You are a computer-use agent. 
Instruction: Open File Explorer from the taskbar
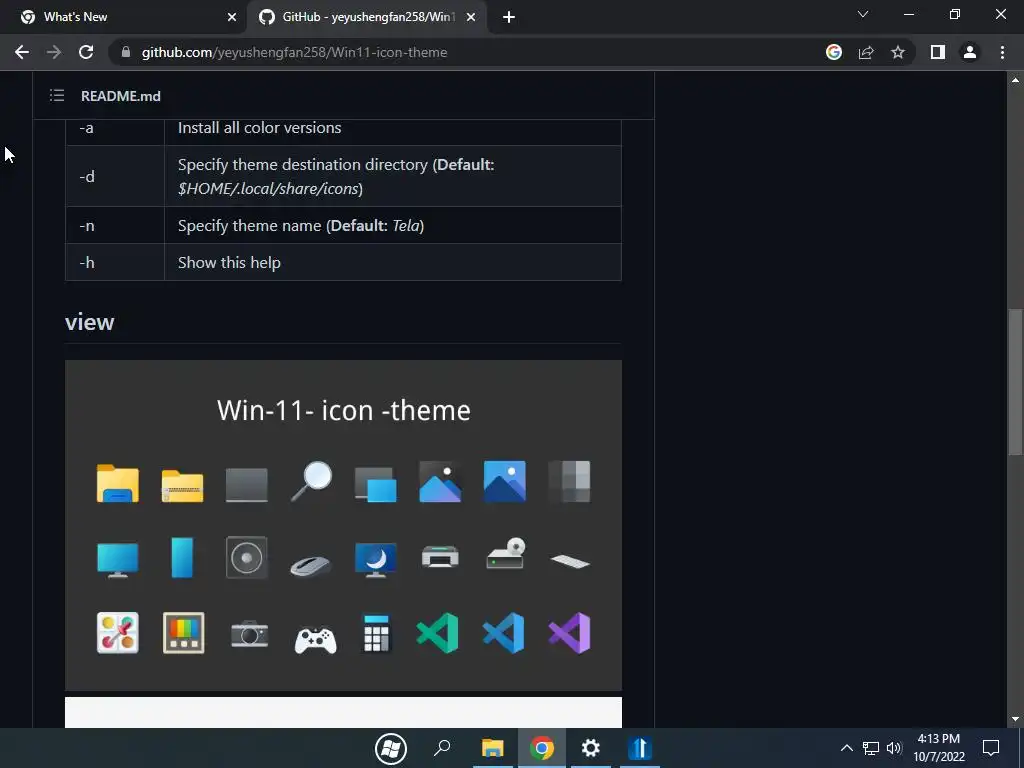(x=492, y=748)
